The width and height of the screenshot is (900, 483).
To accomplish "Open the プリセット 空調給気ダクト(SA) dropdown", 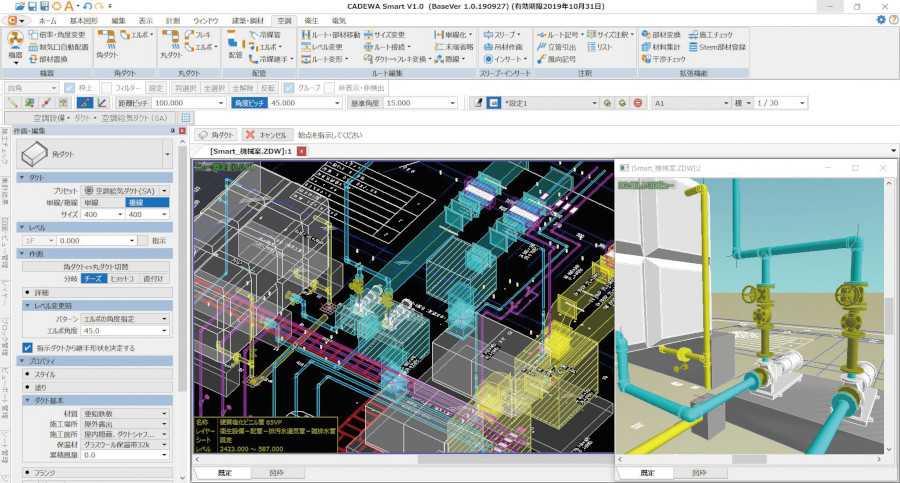I will (164, 190).
